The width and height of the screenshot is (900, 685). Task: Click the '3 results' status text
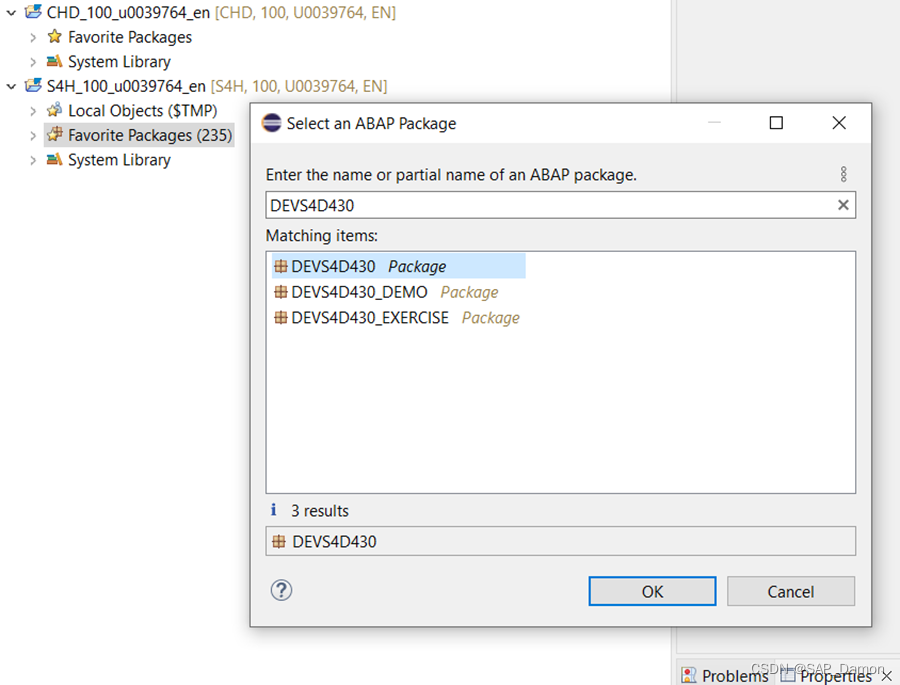(x=320, y=510)
